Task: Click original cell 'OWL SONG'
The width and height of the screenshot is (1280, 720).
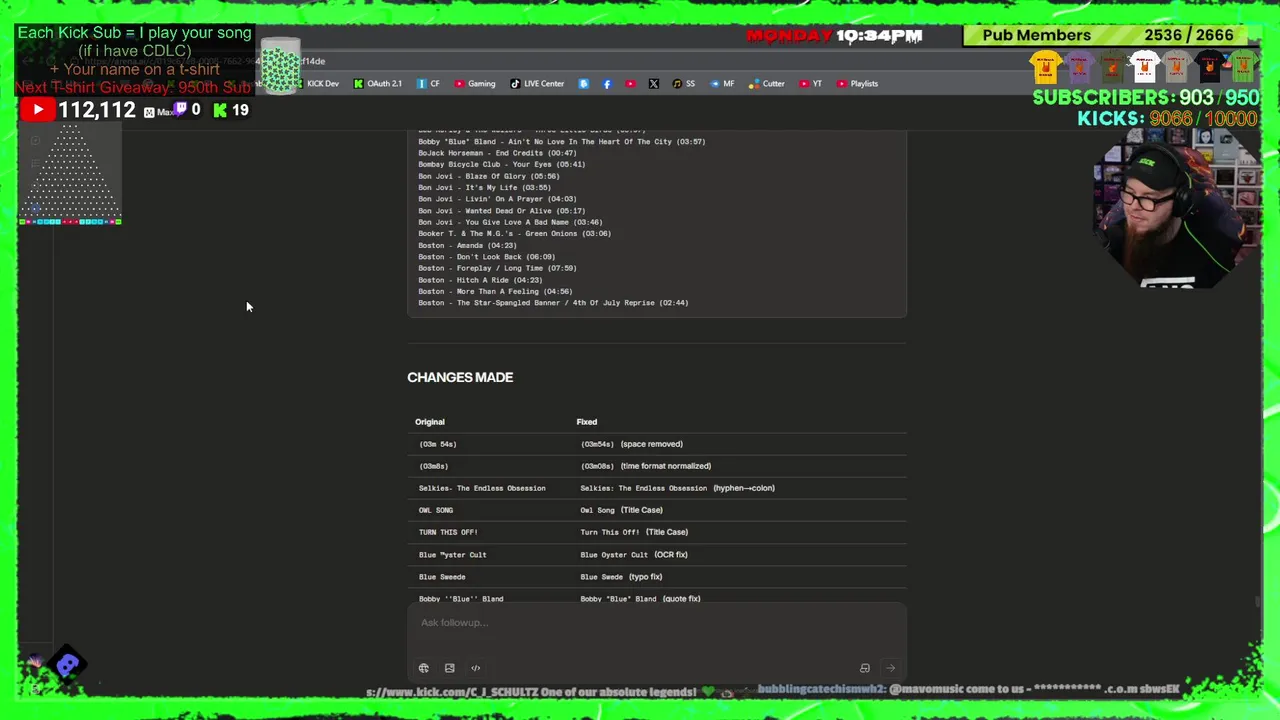Action: pos(436,510)
